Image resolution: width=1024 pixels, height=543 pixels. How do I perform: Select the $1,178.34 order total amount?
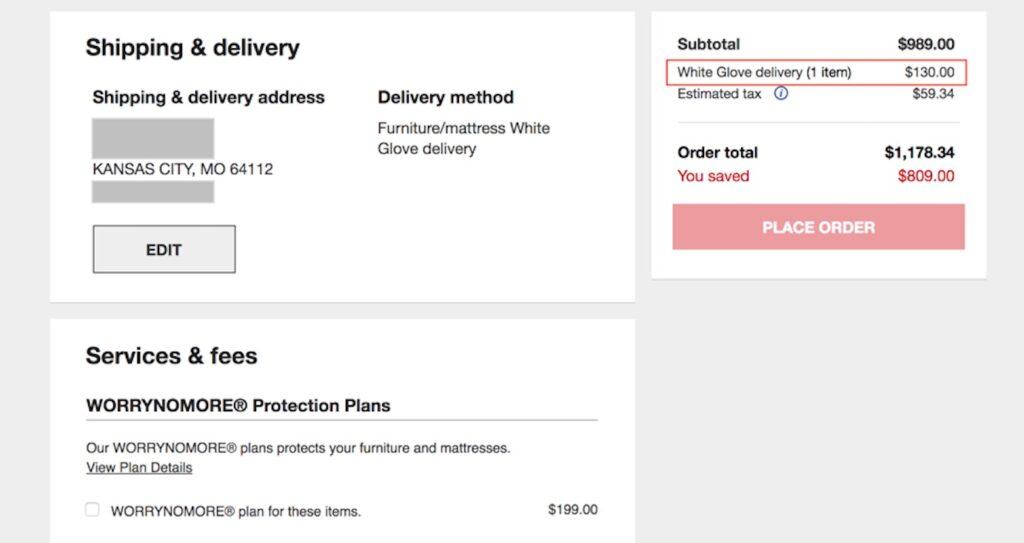(x=919, y=153)
